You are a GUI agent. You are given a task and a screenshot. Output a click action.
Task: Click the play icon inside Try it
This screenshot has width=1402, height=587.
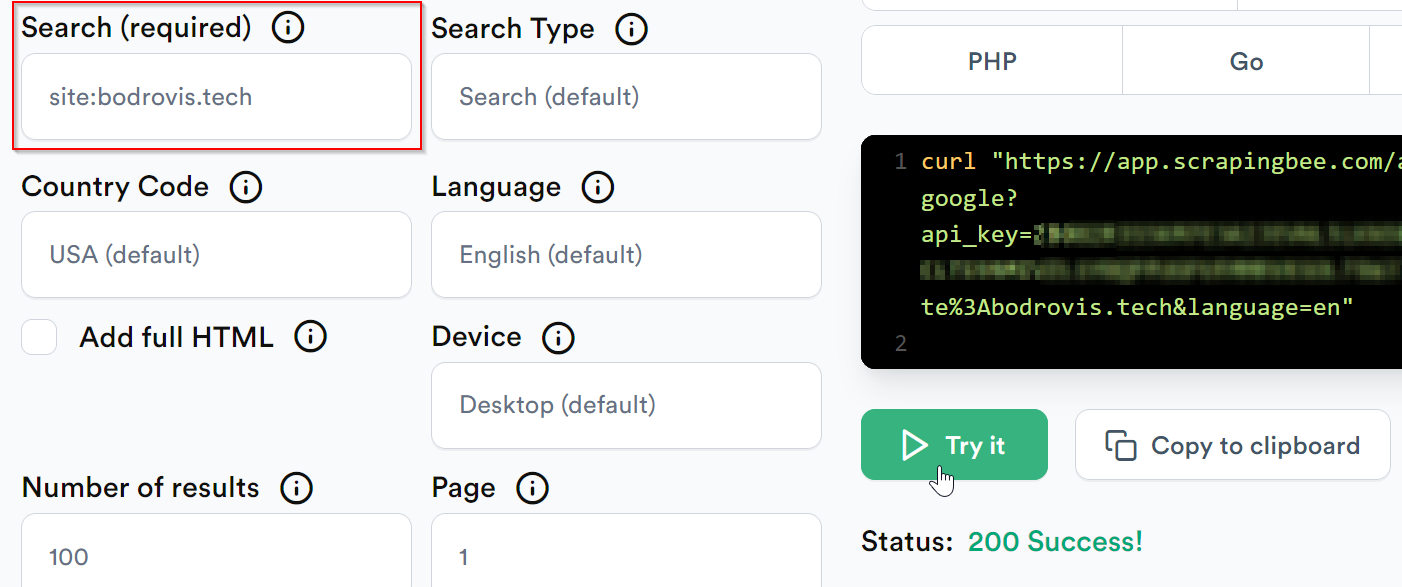coord(916,444)
